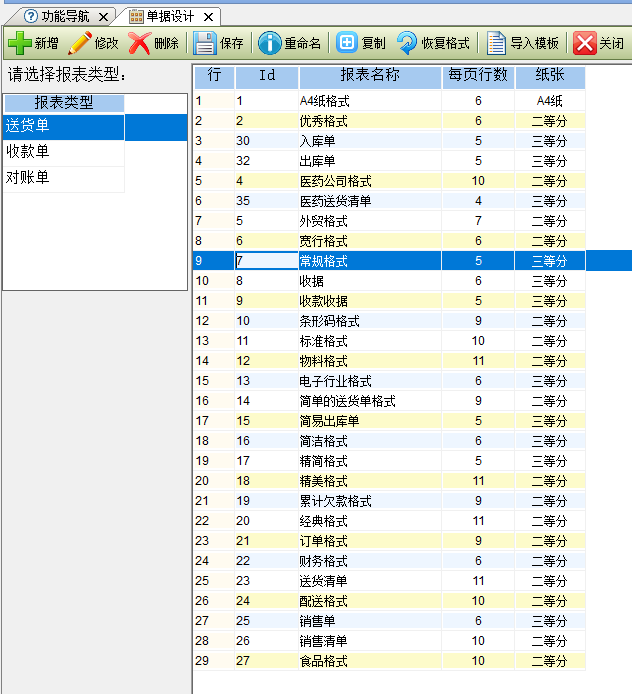The width and height of the screenshot is (632, 694).
Task: Select the 宽行格式 report row
Action: (389, 241)
